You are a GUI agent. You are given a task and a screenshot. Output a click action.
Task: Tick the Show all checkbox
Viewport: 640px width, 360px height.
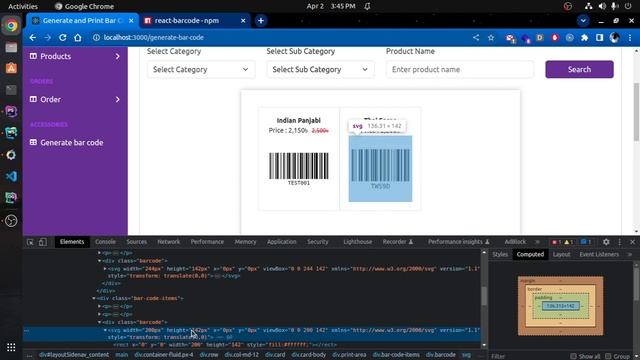click(x=573, y=356)
